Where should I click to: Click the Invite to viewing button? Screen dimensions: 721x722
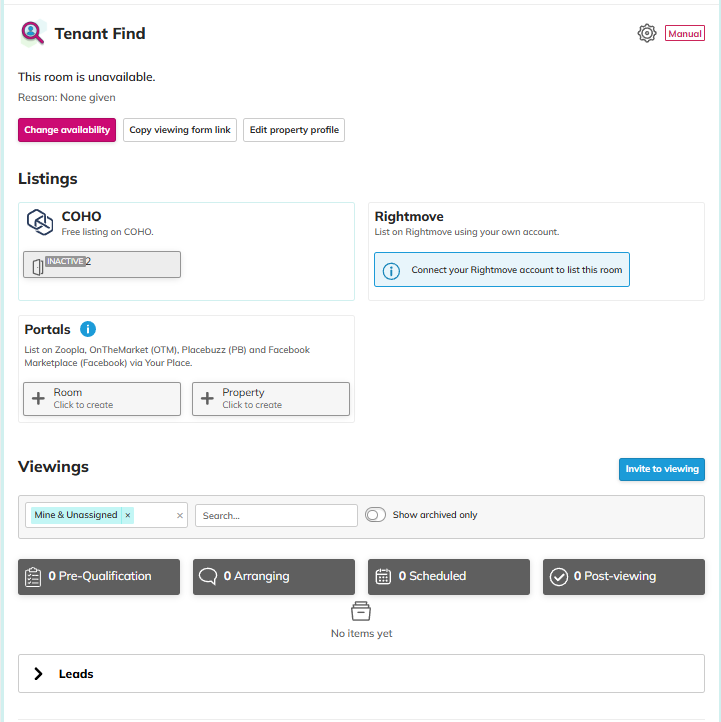click(x=661, y=469)
